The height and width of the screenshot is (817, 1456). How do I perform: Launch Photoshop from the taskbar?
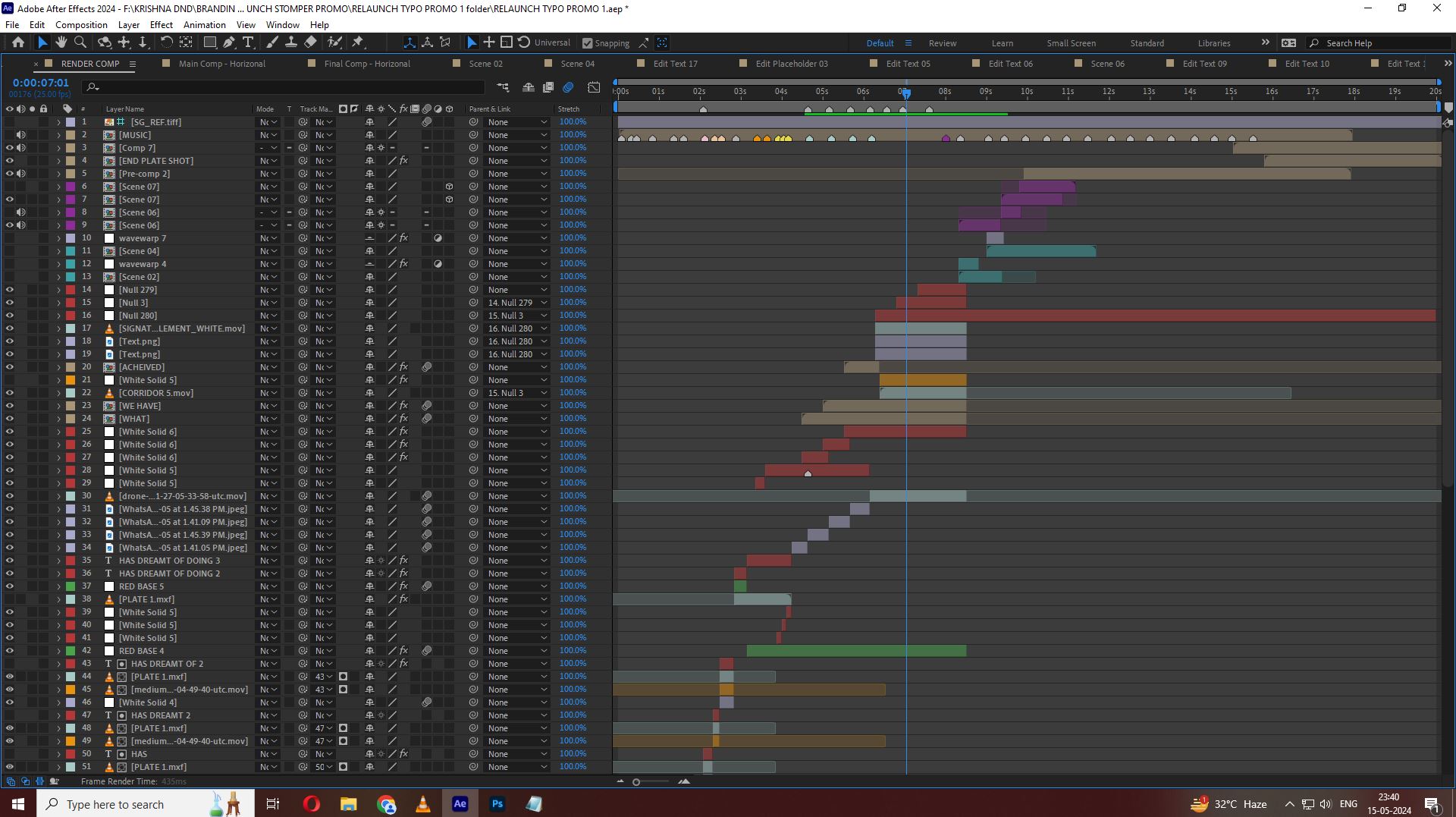pos(497,804)
